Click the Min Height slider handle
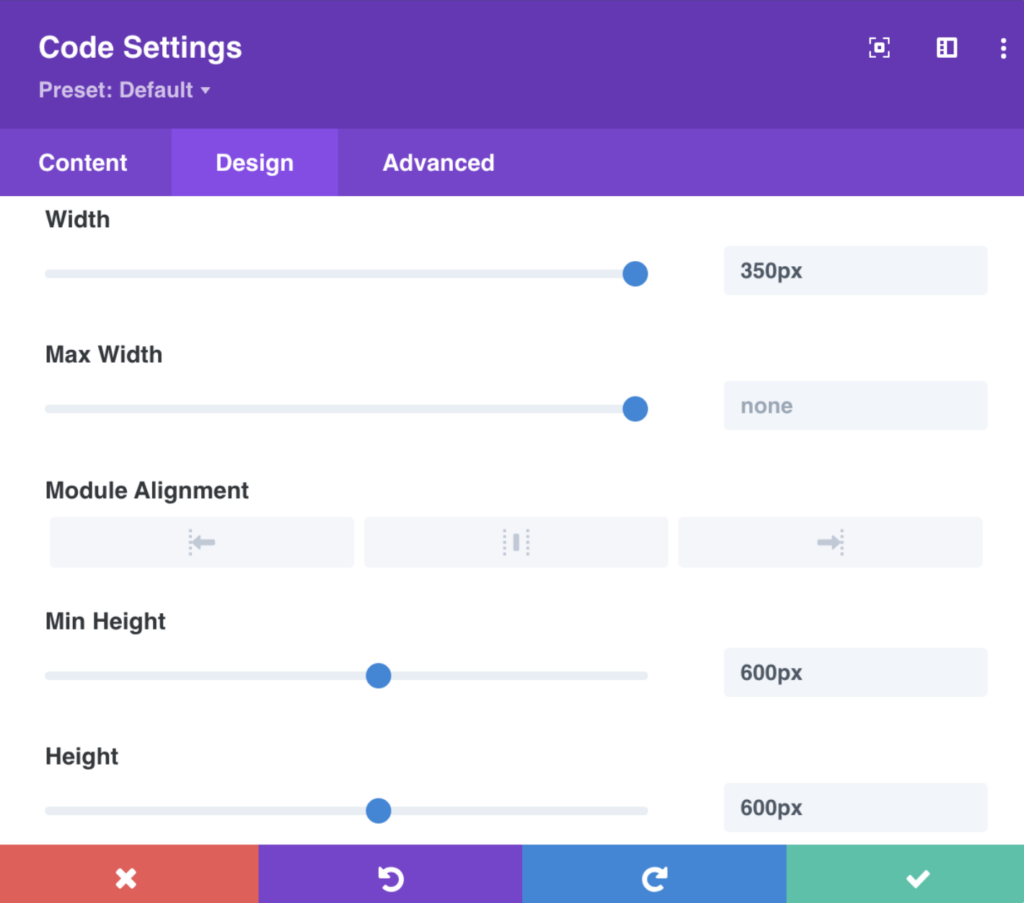Image resolution: width=1024 pixels, height=903 pixels. click(378, 675)
